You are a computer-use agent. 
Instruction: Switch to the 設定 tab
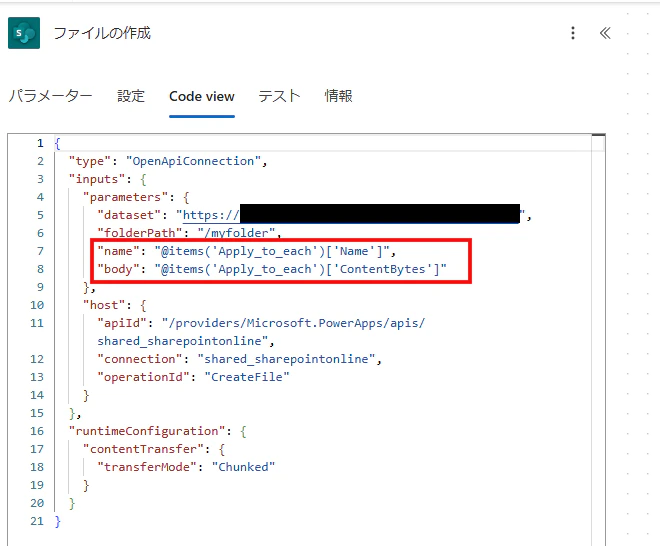pyautogui.click(x=131, y=96)
